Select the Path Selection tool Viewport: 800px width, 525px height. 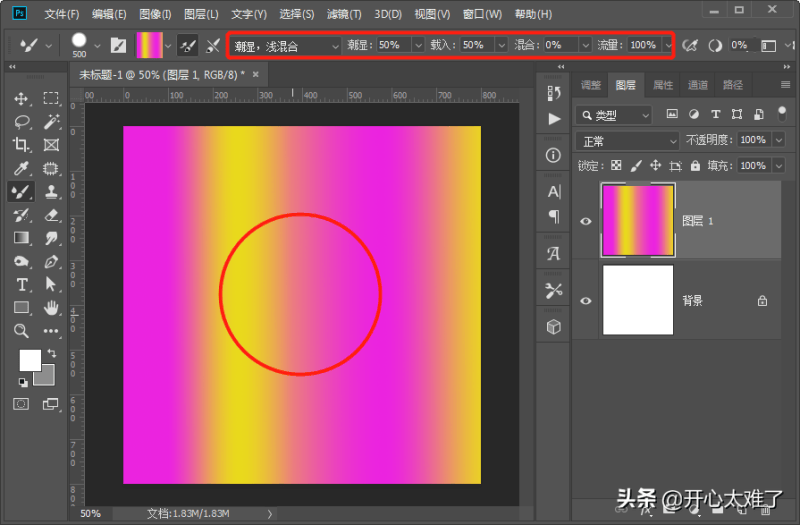click(x=51, y=284)
